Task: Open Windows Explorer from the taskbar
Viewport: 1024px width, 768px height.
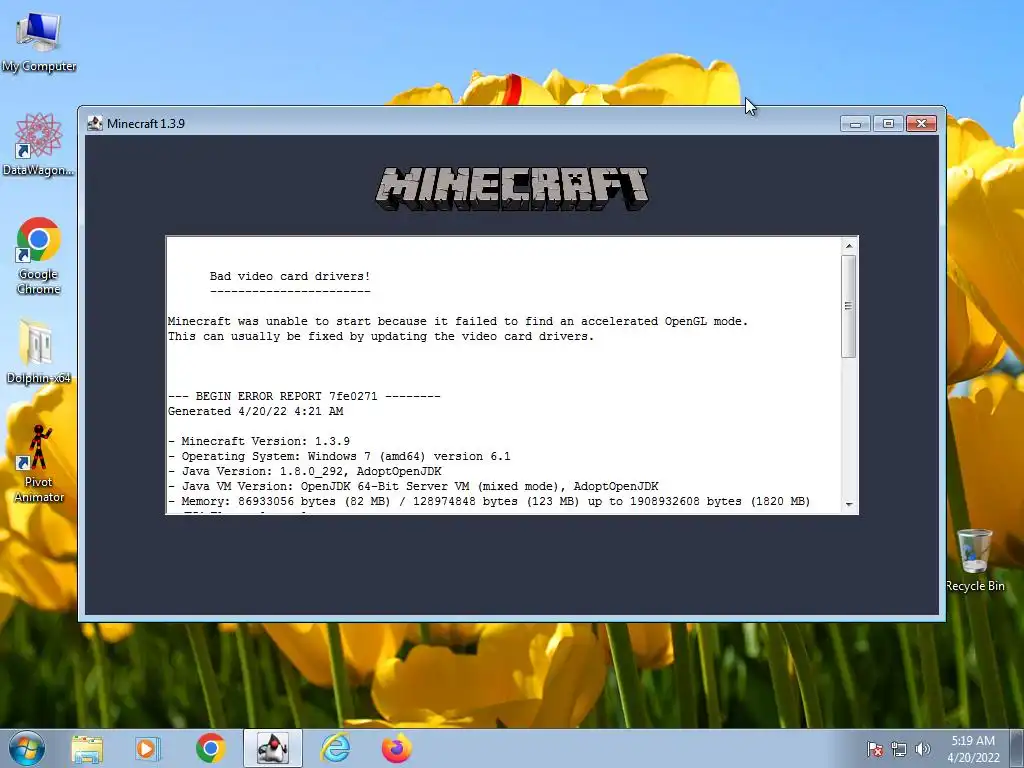Action: (88, 748)
